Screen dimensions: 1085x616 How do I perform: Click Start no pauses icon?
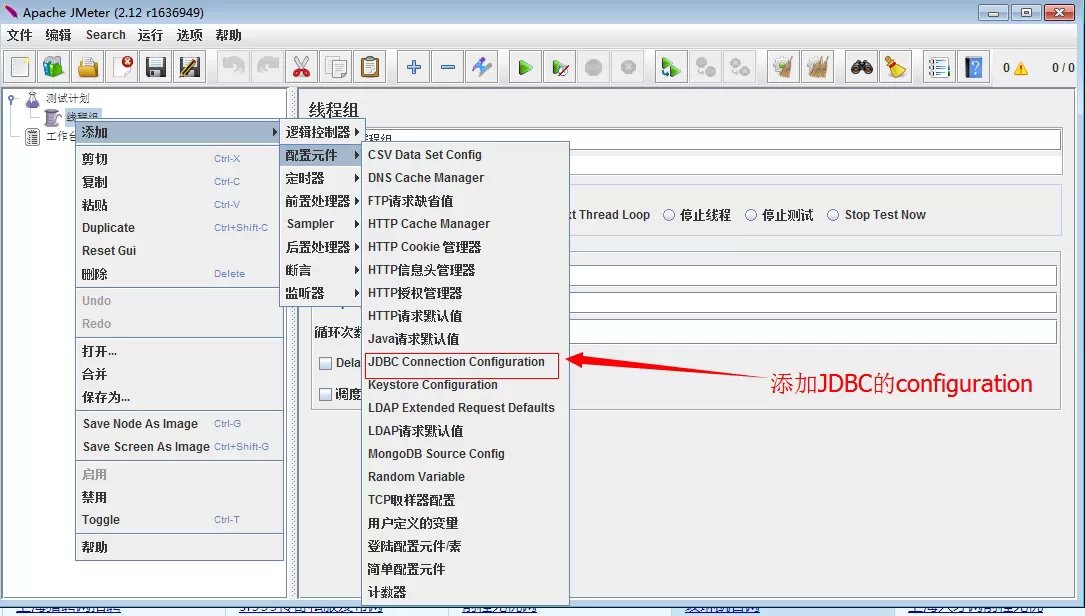[x=560, y=67]
